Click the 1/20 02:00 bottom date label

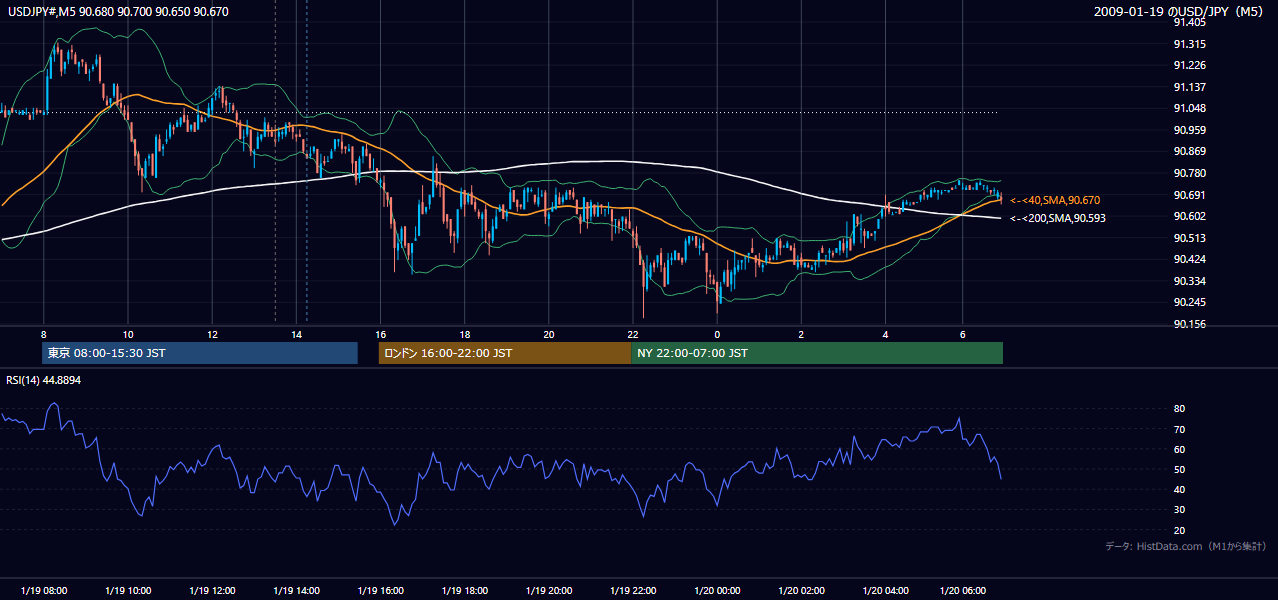click(x=801, y=591)
